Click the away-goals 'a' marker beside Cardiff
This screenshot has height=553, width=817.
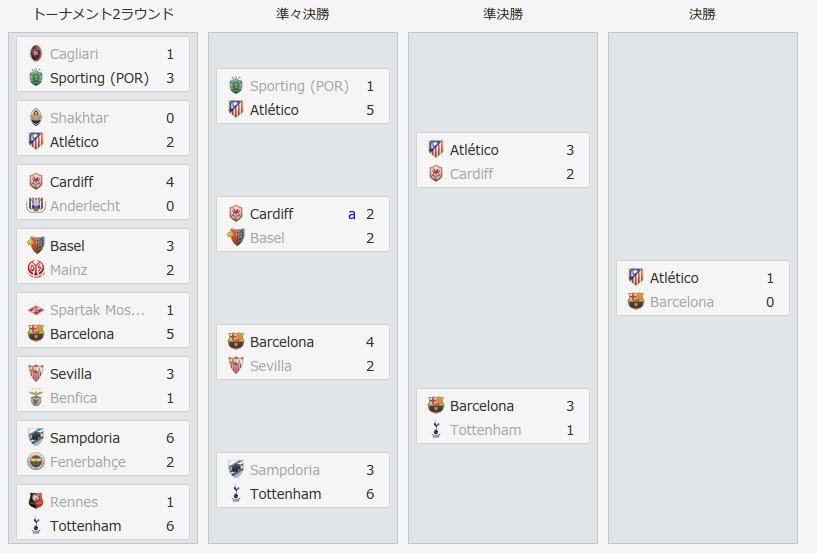click(352, 214)
